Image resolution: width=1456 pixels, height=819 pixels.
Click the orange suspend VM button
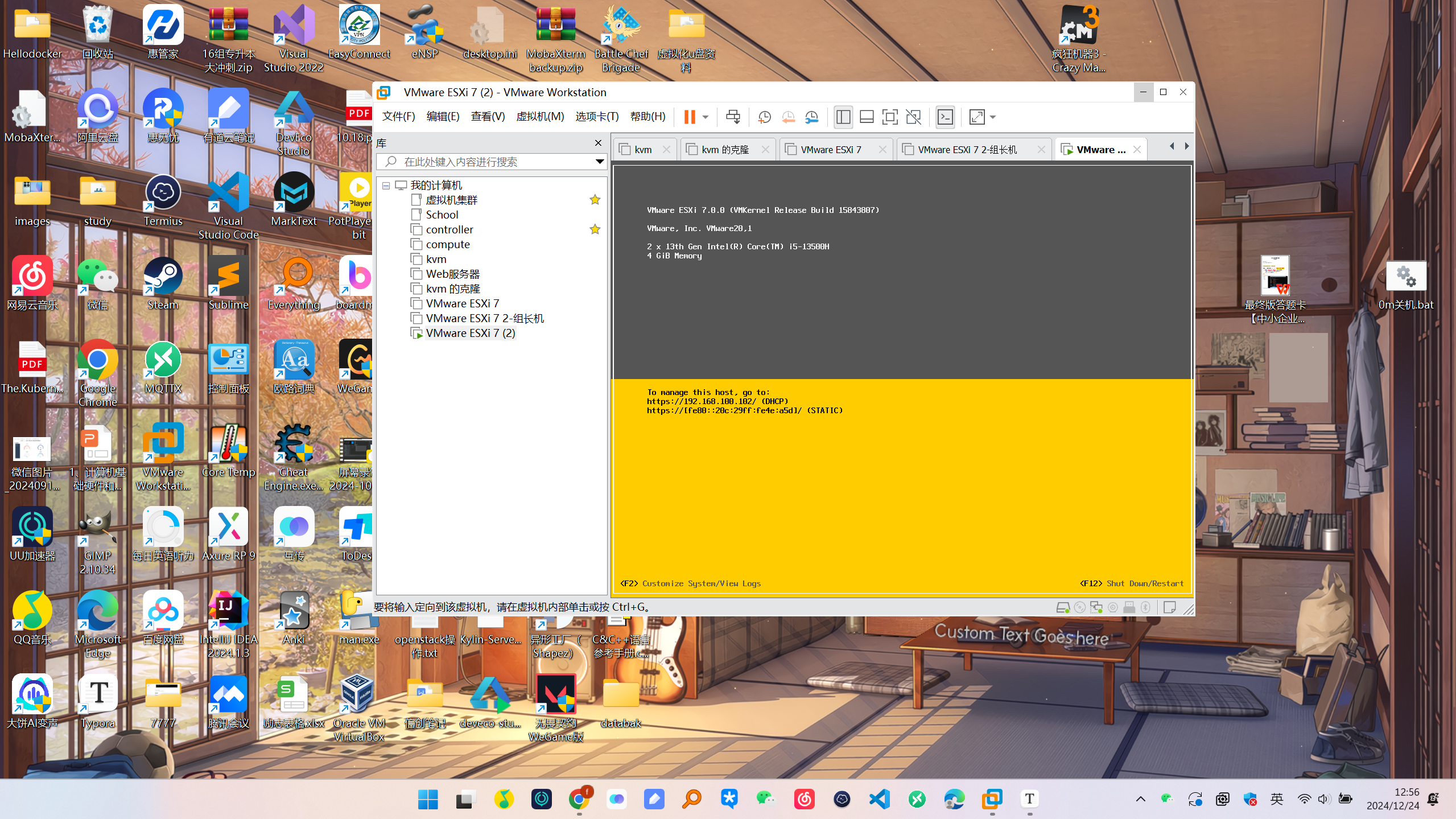coord(689,117)
